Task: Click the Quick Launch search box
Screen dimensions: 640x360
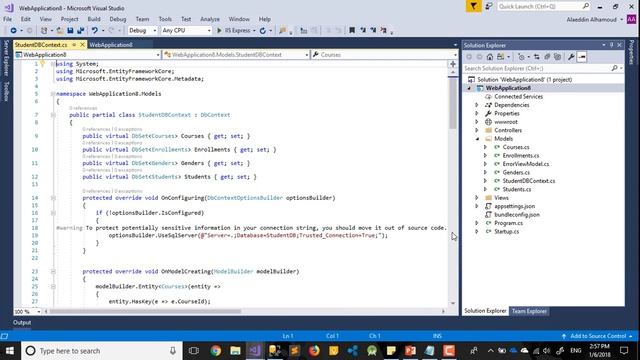Action: pos(544,6)
